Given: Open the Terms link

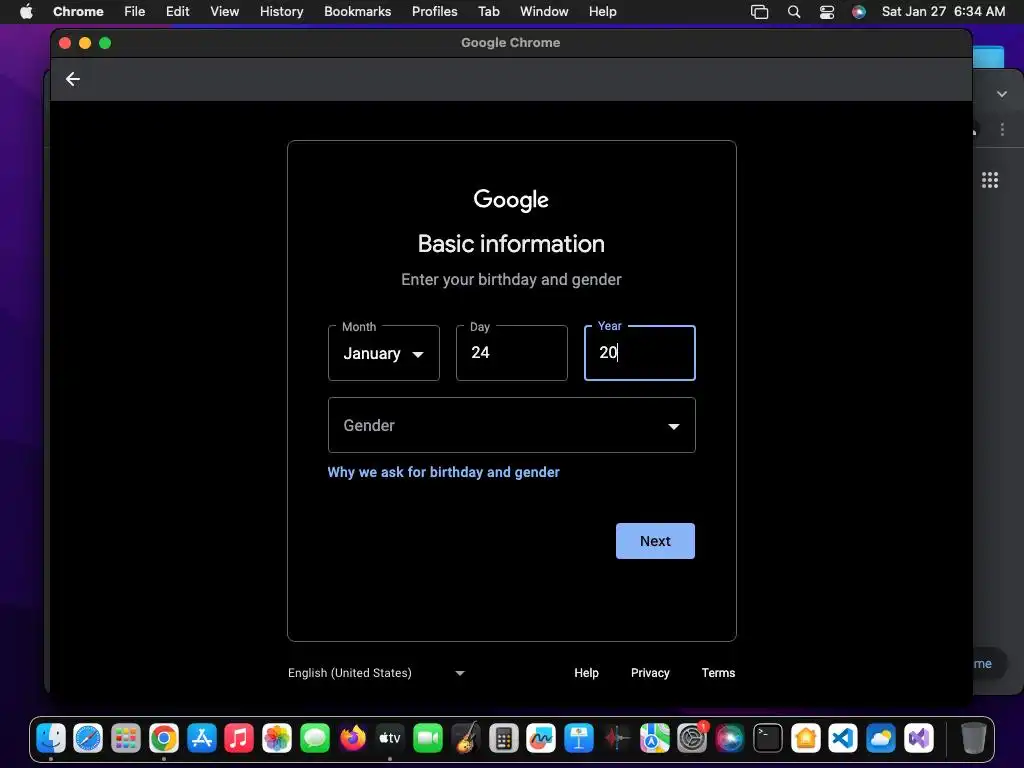Looking at the screenshot, I should tap(718, 673).
